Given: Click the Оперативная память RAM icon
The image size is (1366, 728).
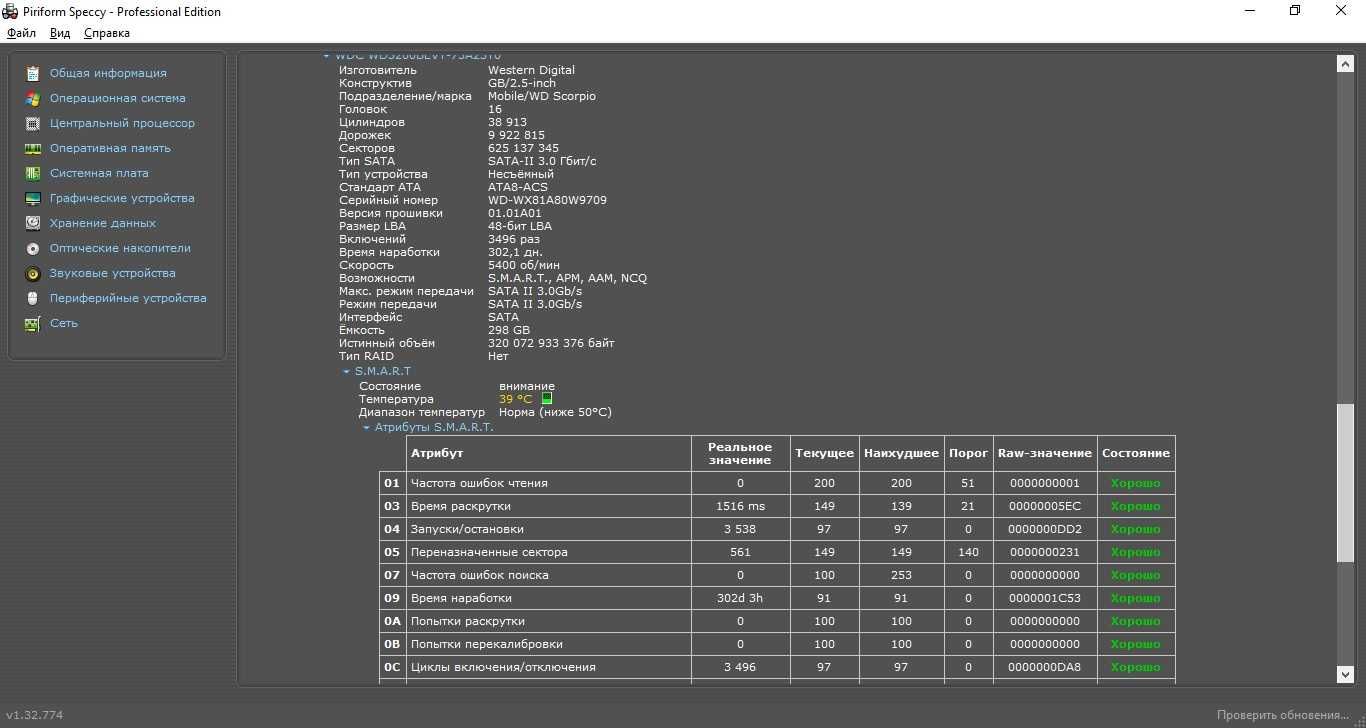Looking at the screenshot, I should tap(33, 148).
